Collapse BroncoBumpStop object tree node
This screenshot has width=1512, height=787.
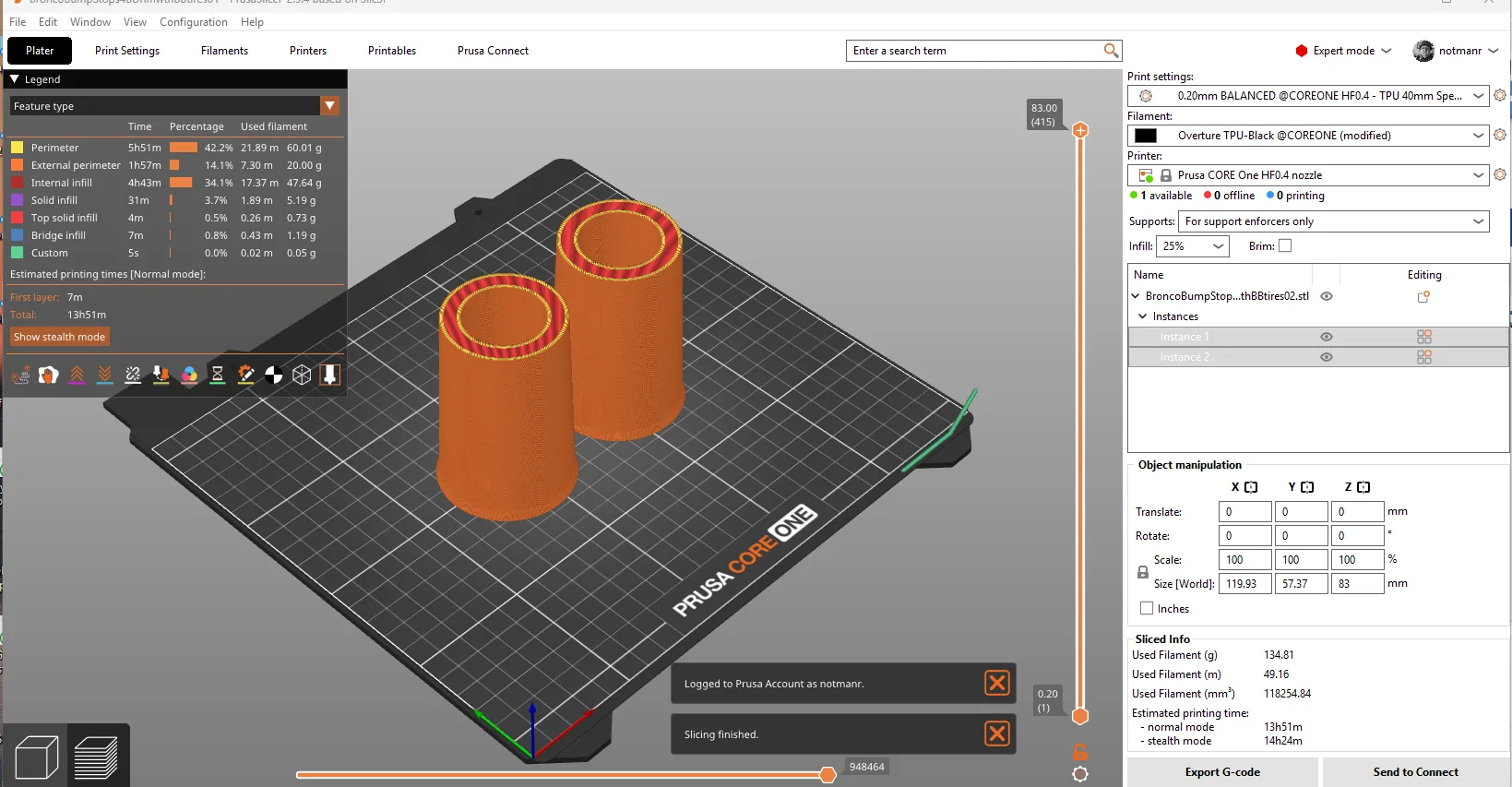(x=1136, y=296)
